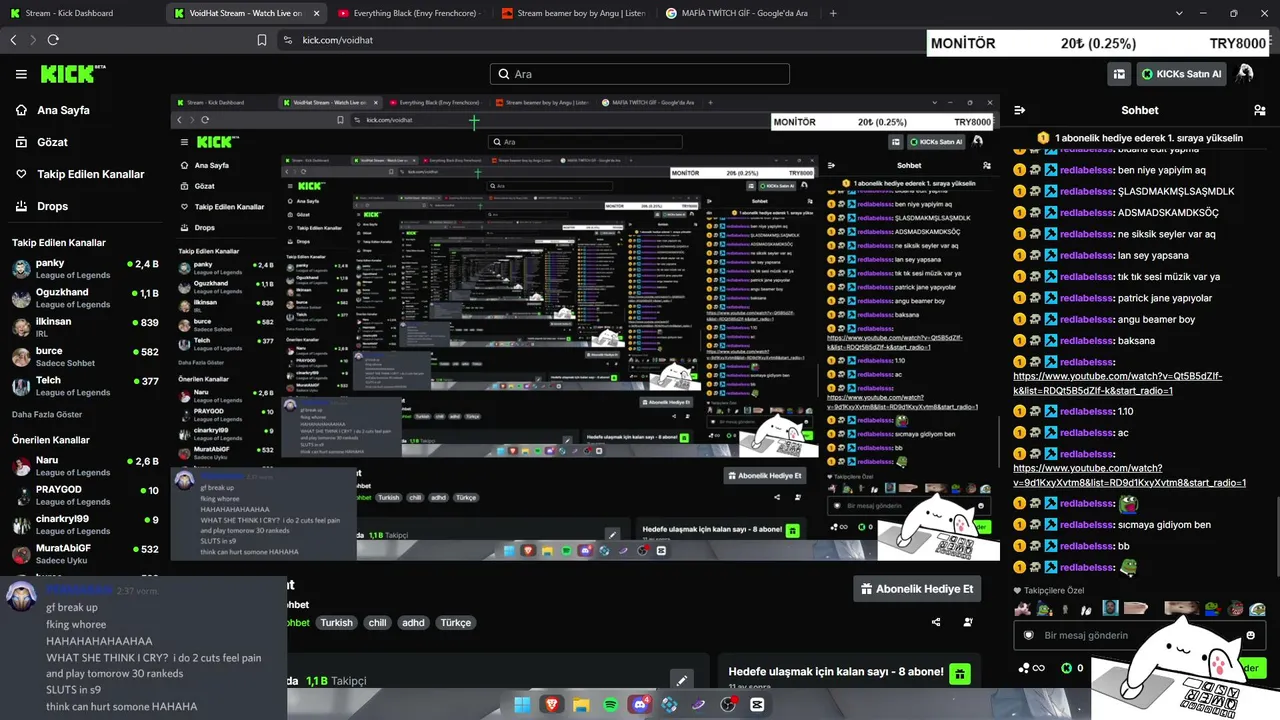1280x720 pixels.
Task: Open Gözat in the outer Kick sidebar
Action: [x=52, y=142]
